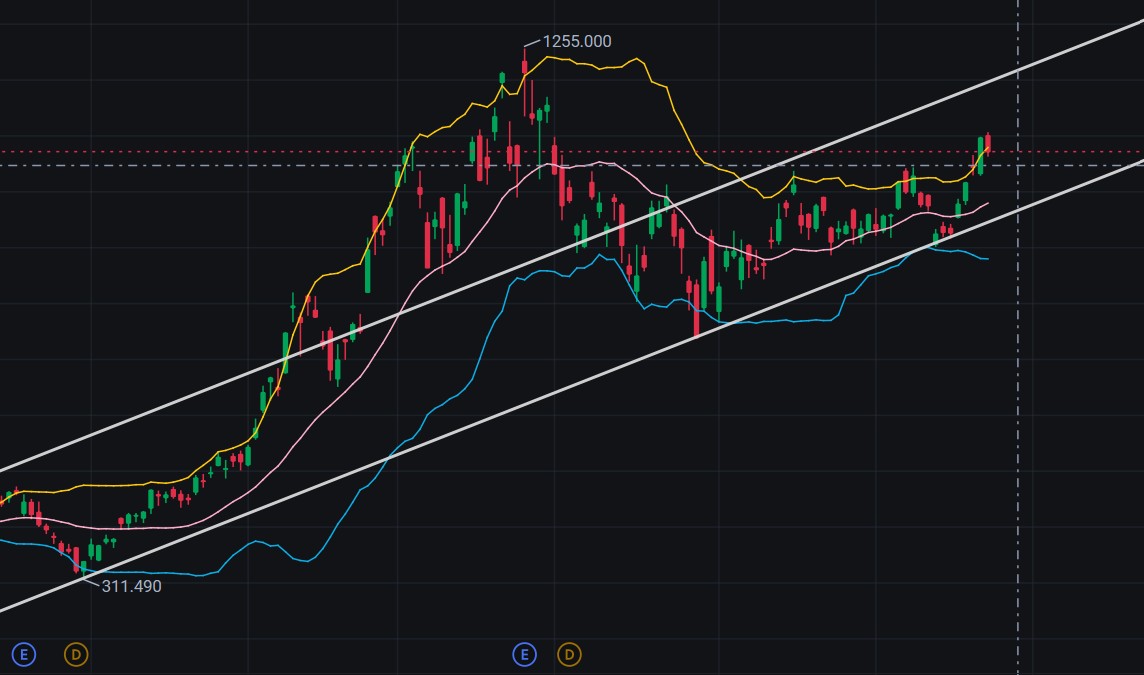Click the left orange D dividend marker
The width and height of the screenshot is (1144, 675).
[76, 655]
